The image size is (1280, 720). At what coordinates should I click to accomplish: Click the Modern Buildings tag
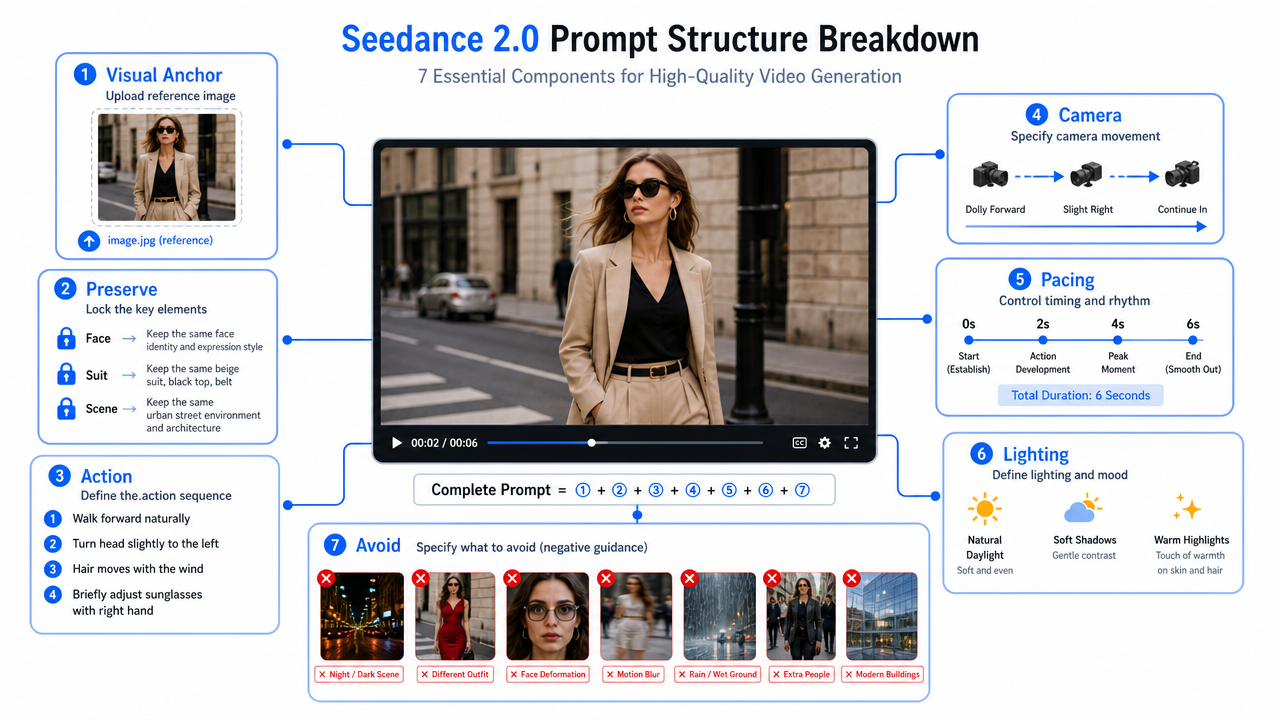click(x=882, y=674)
